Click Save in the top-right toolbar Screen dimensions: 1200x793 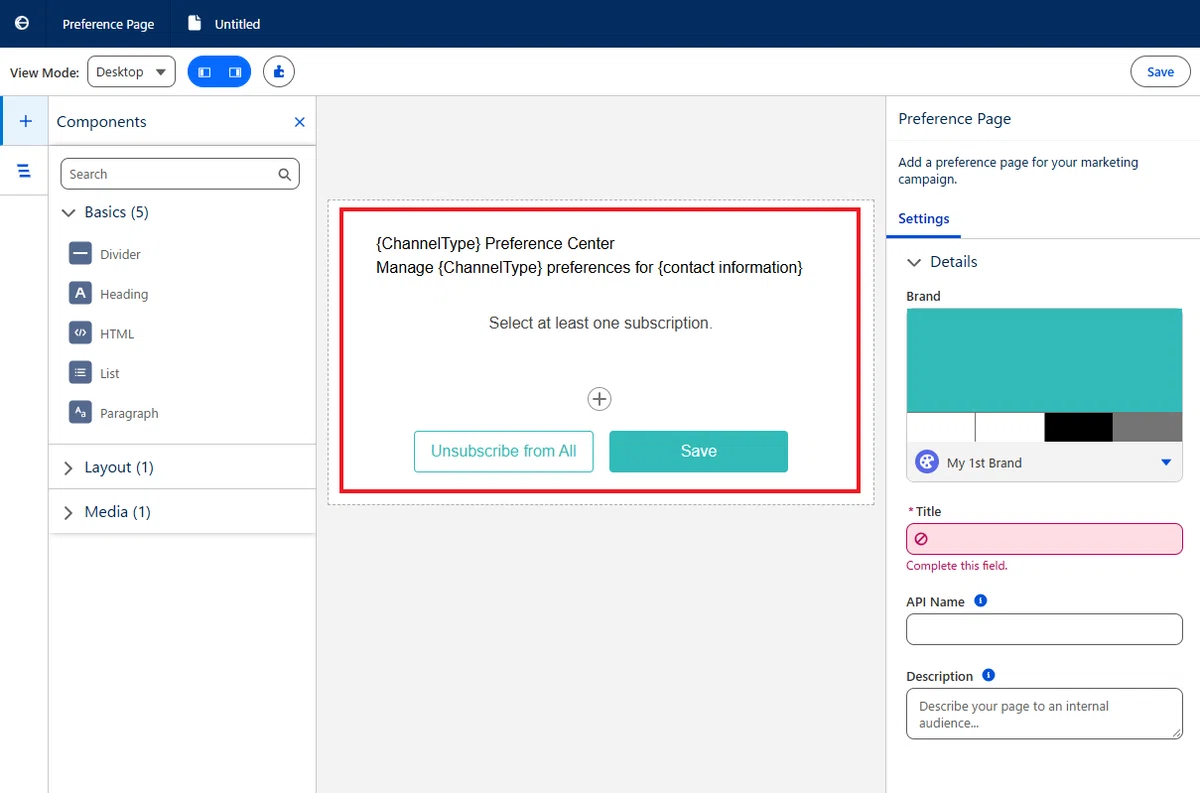1160,72
